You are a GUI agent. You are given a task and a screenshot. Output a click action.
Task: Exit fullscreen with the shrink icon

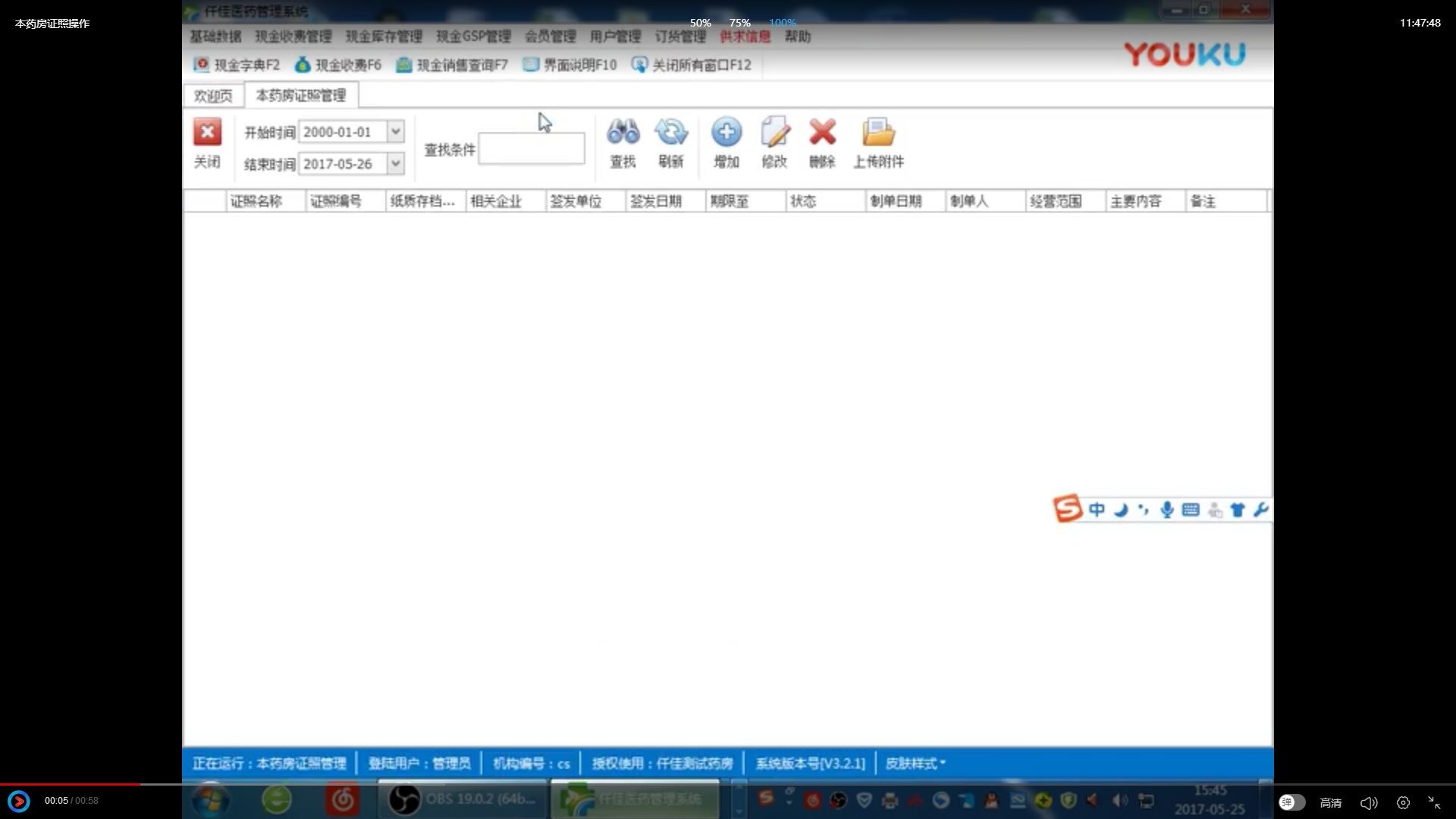click(1434, 802)
